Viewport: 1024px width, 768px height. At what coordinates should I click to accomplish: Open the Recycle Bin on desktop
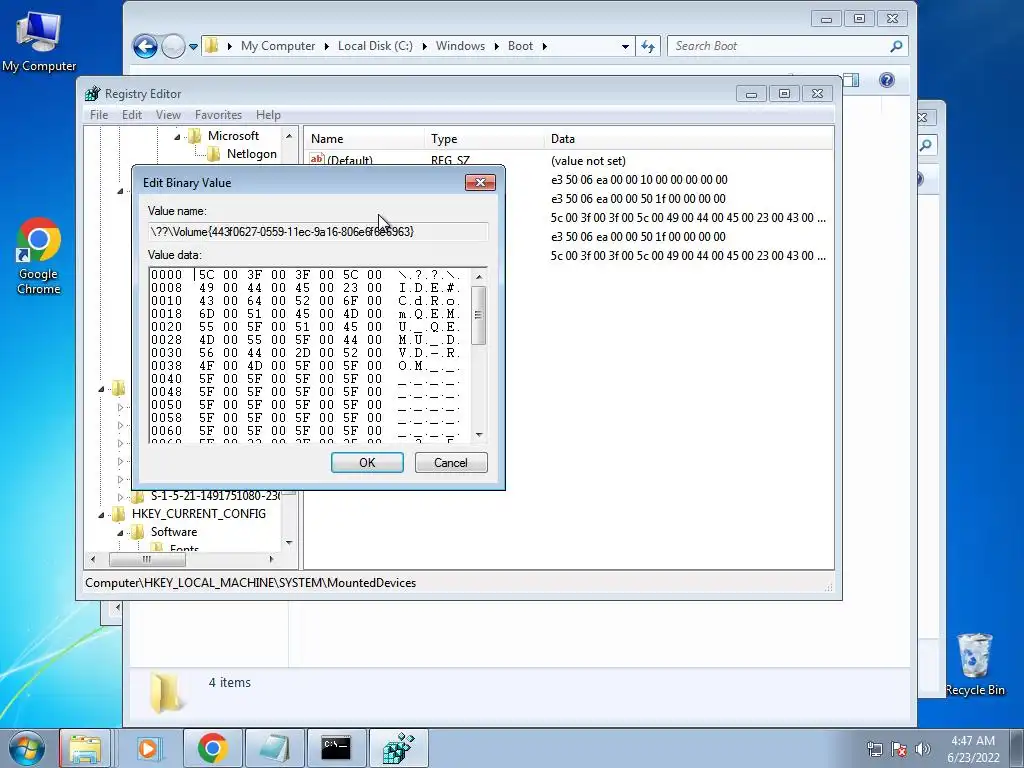[x=975, y=664]
